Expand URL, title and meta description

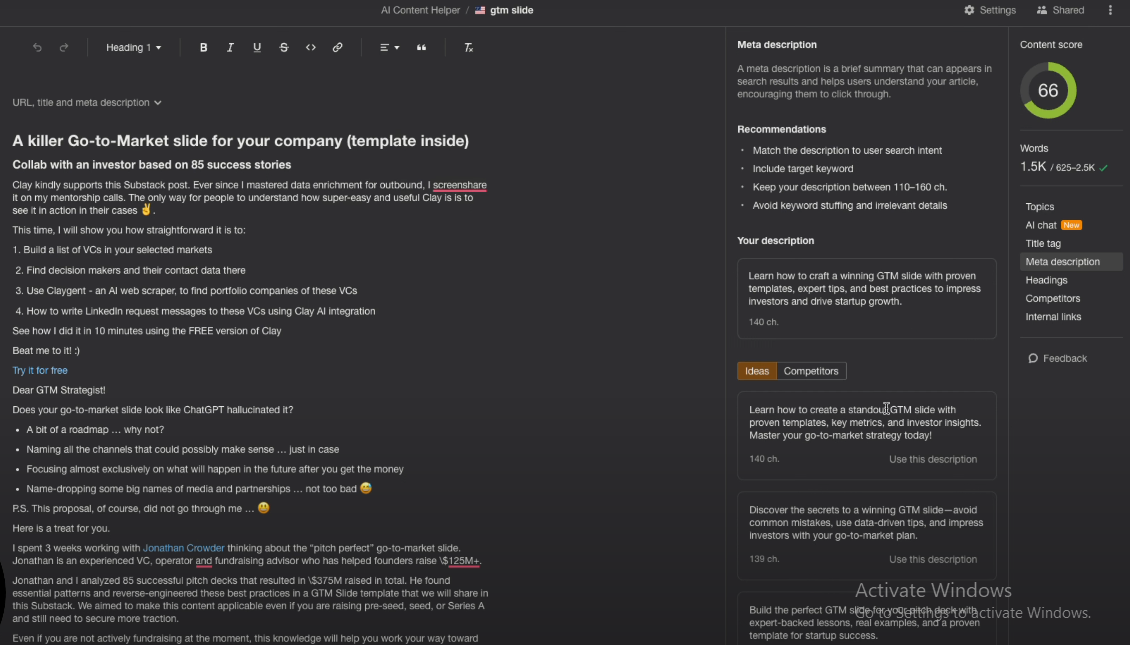[x=87, y=103]
